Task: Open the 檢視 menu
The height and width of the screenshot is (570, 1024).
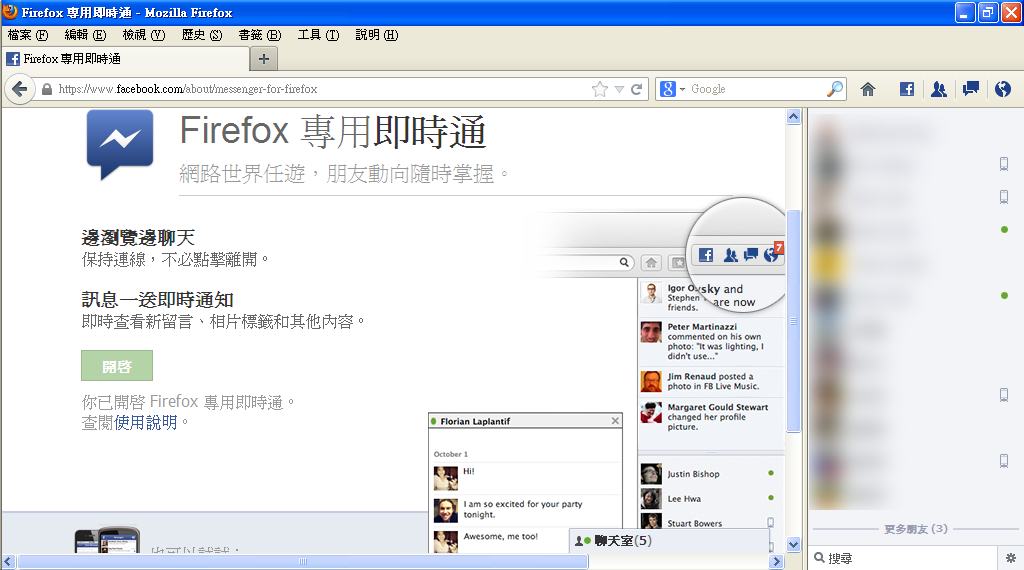Action: [x=144, y=35]
